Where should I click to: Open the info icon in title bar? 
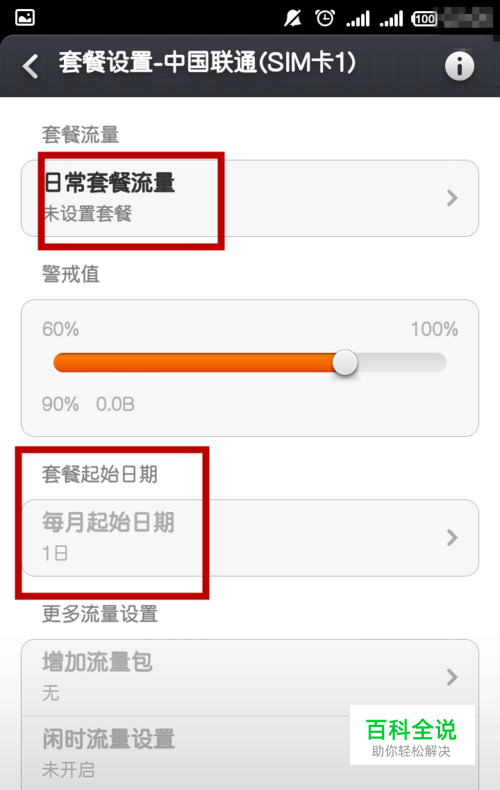click(459, 67)
